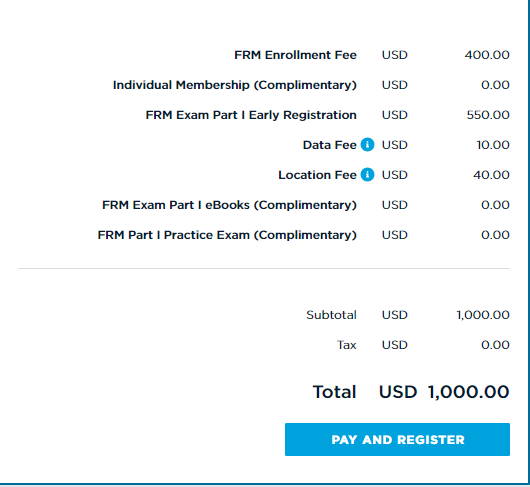Click the Subtotal label
The width and height of the screenshot is (530, 487).
point(331,315)
